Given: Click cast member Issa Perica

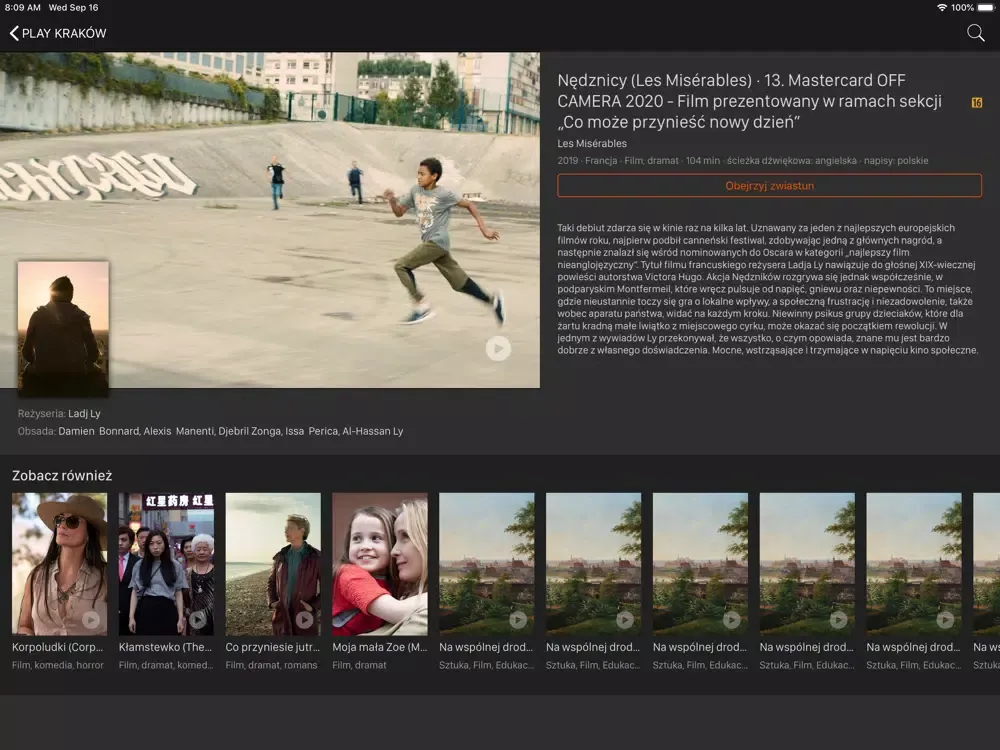Looking at the screenshot, I should pyautogui.click(x=311, y=431).
